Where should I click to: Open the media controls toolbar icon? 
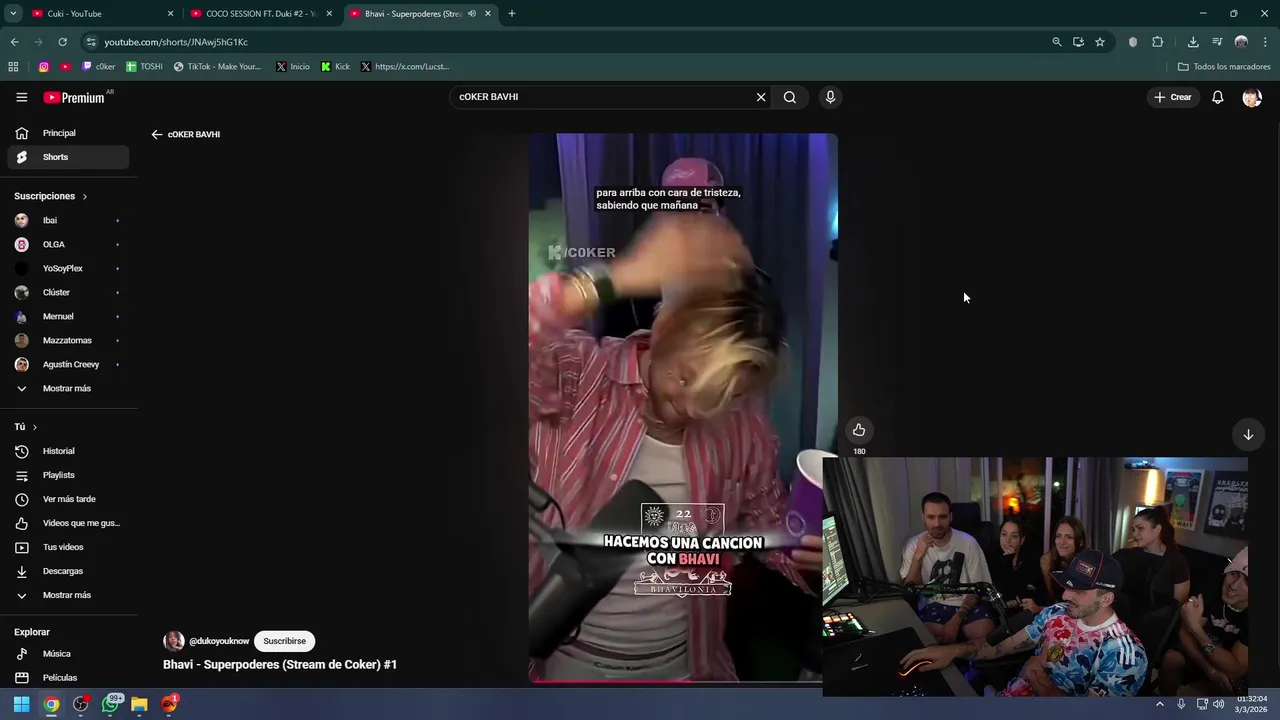[1217, 42]
